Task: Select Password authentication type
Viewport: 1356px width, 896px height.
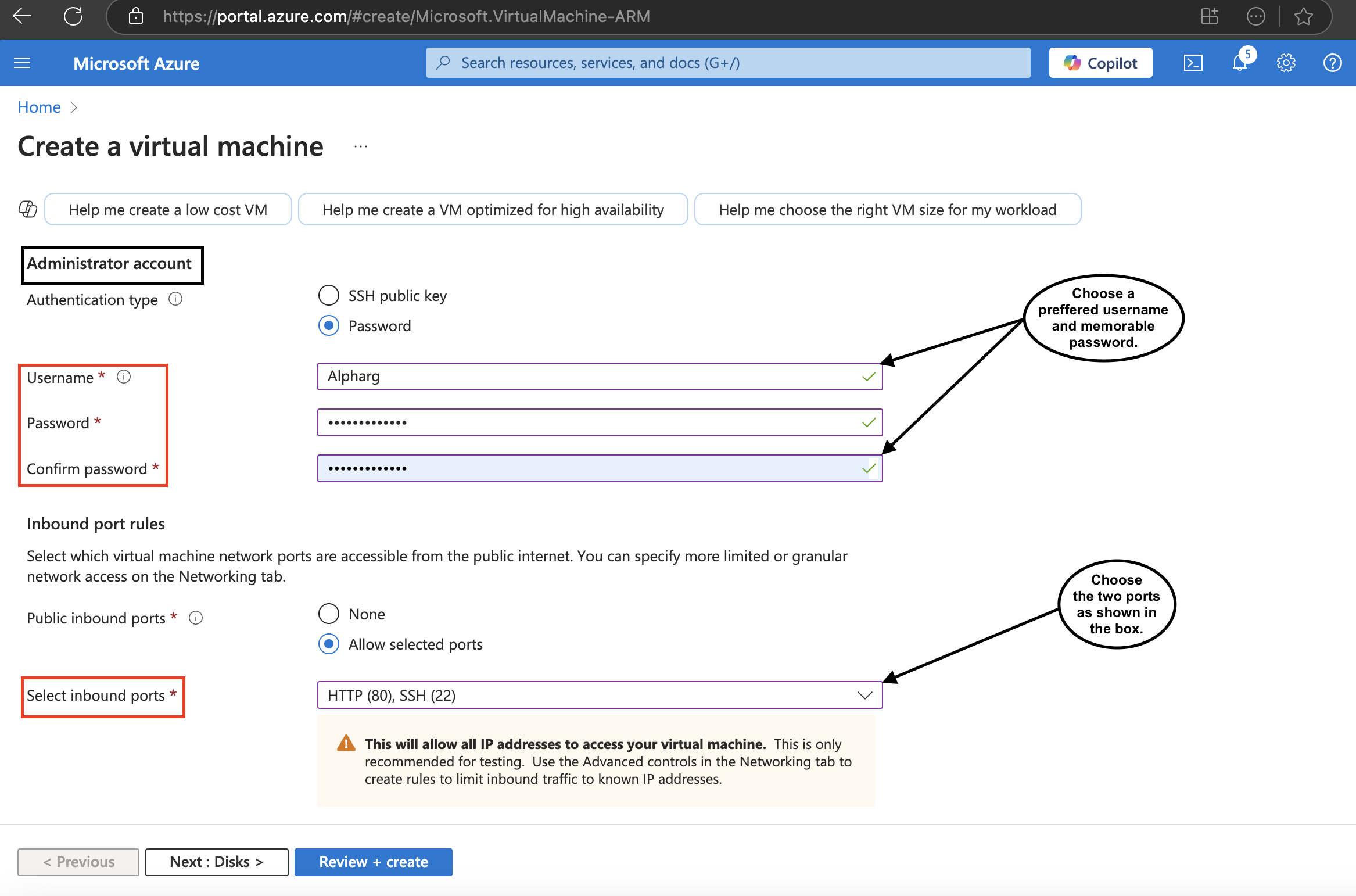Action: click(x=329, y=325)
